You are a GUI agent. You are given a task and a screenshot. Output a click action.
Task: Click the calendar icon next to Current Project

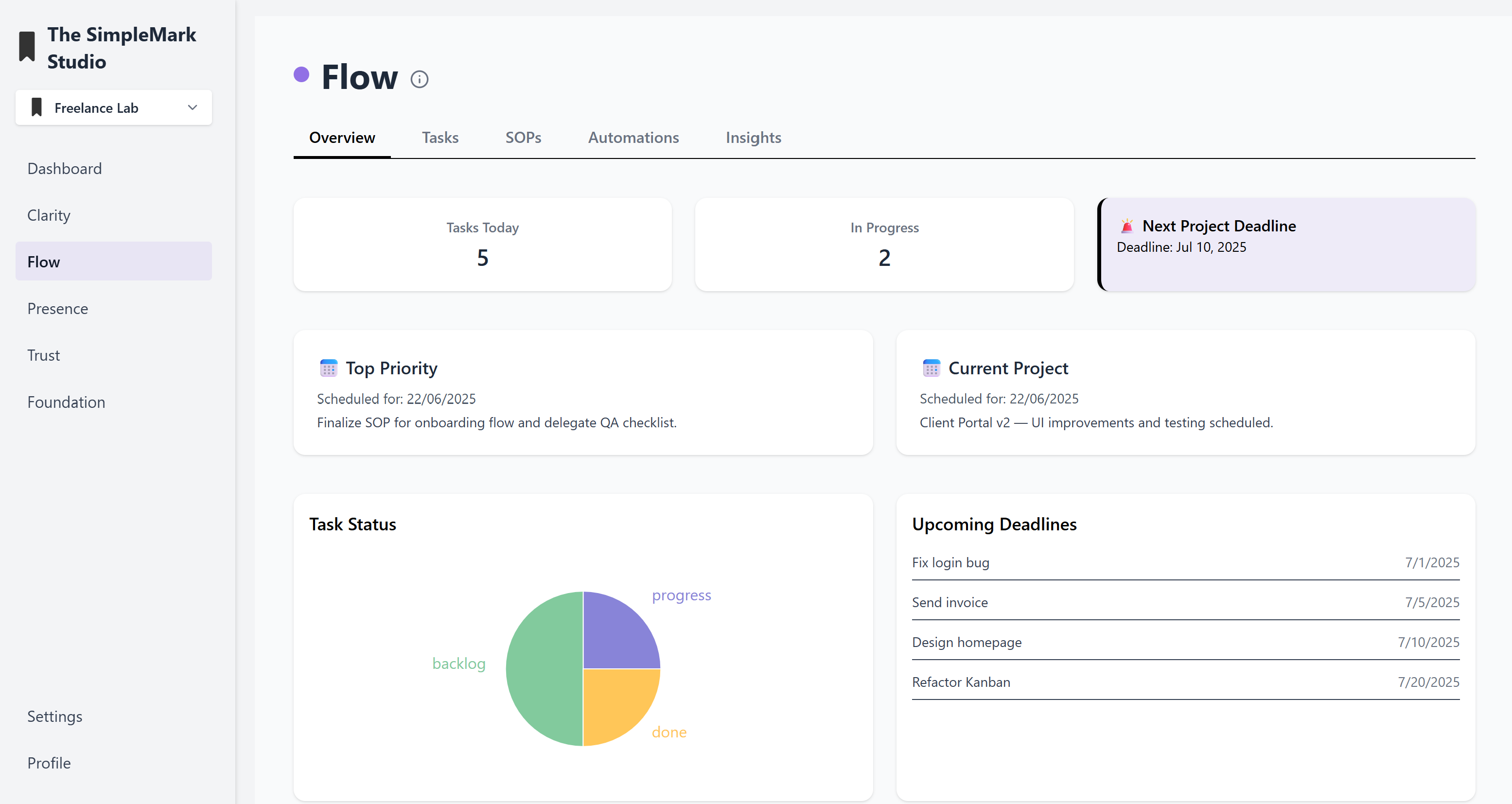click(932, 368)
